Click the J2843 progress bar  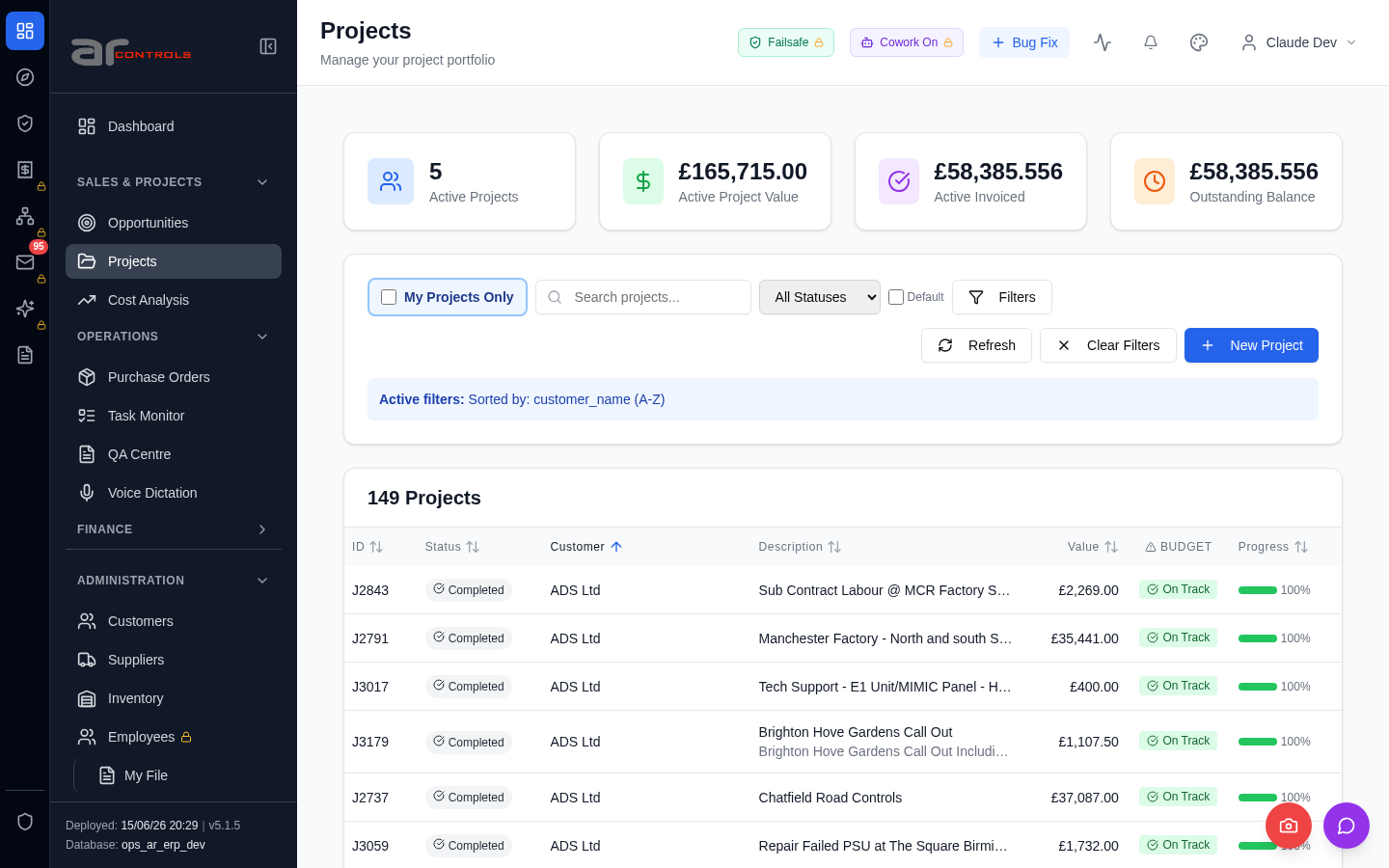coord(1258,590)
